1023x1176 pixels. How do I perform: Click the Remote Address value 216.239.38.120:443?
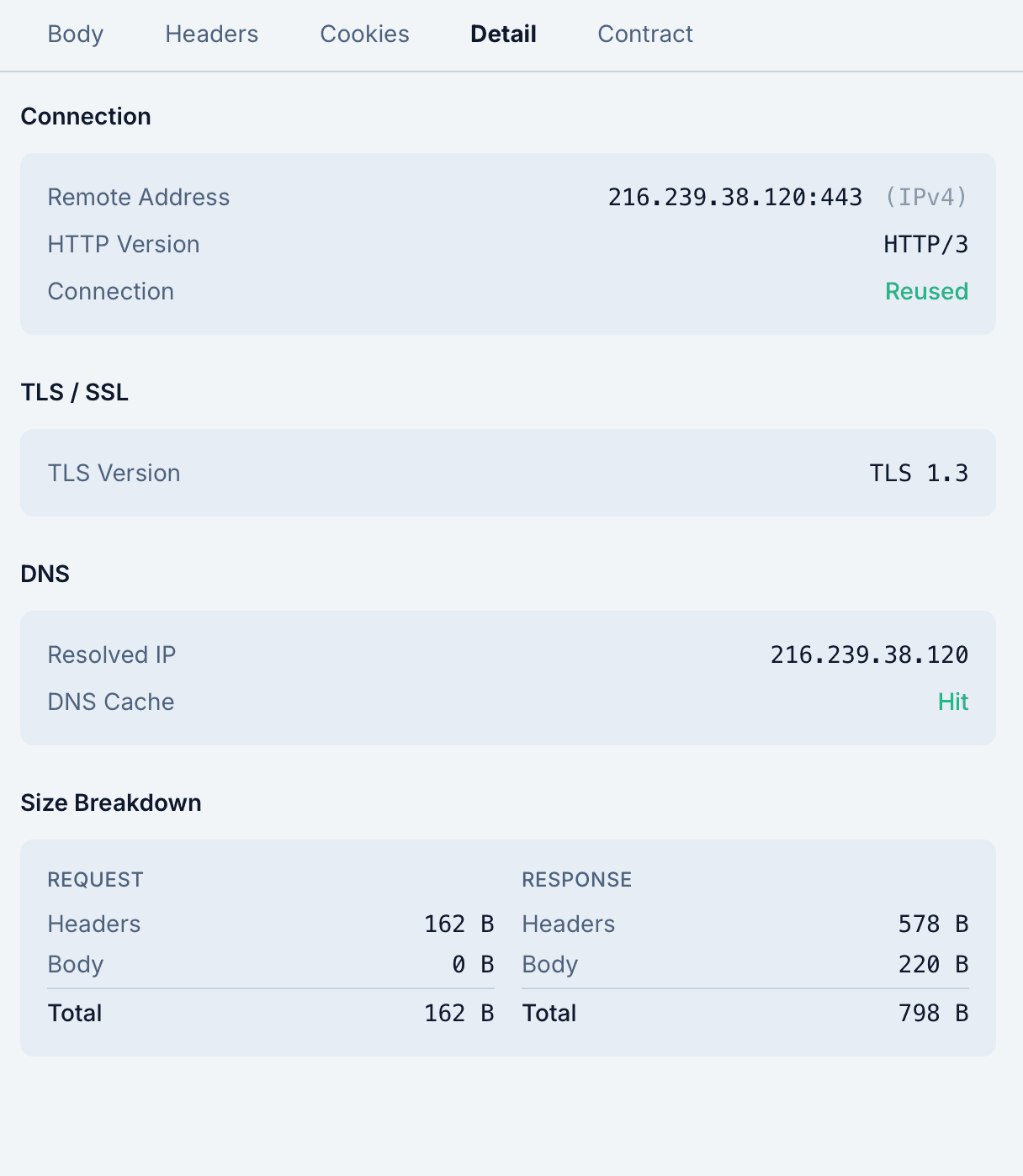pyautogui.click(x=735, y=197)
